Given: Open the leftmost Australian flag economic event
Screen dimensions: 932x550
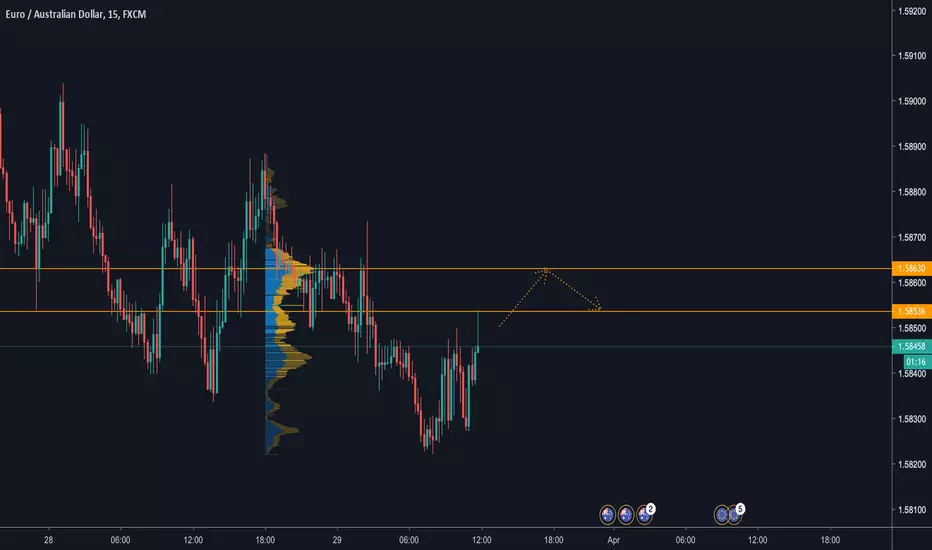Looking at the screenshot, I should (x=607, y=514).
